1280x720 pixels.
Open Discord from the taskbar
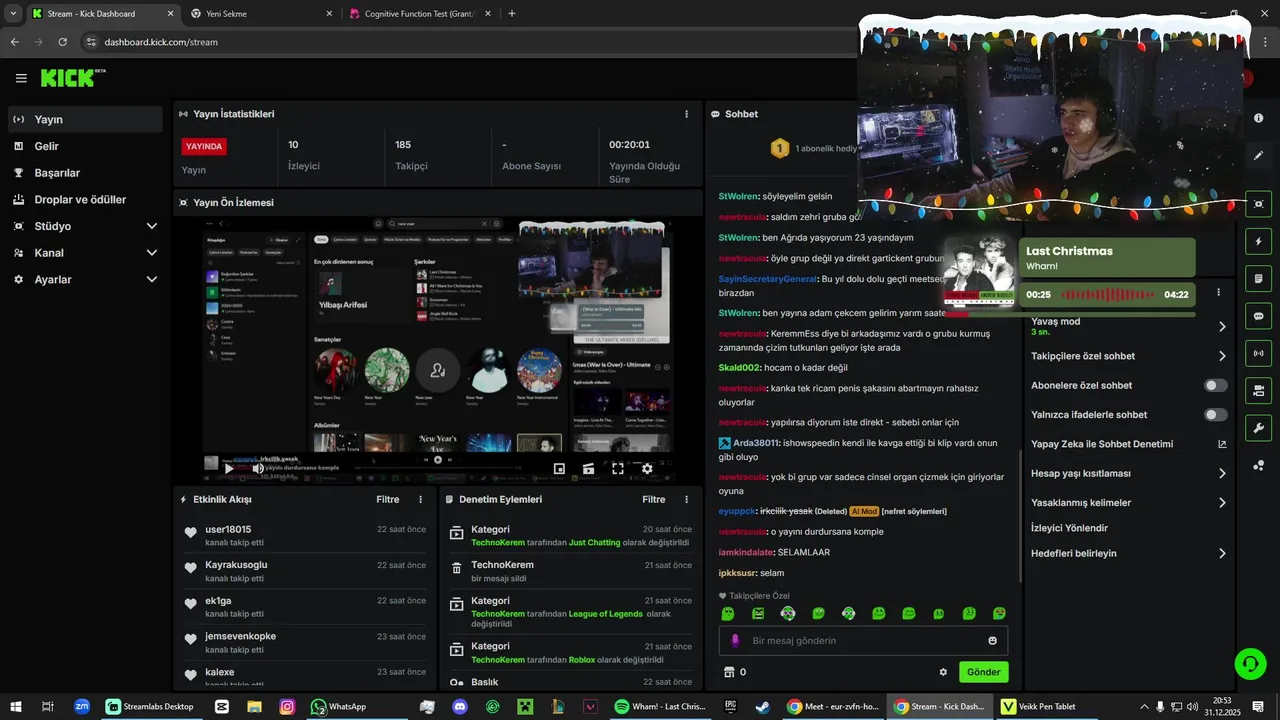point(460,706)
